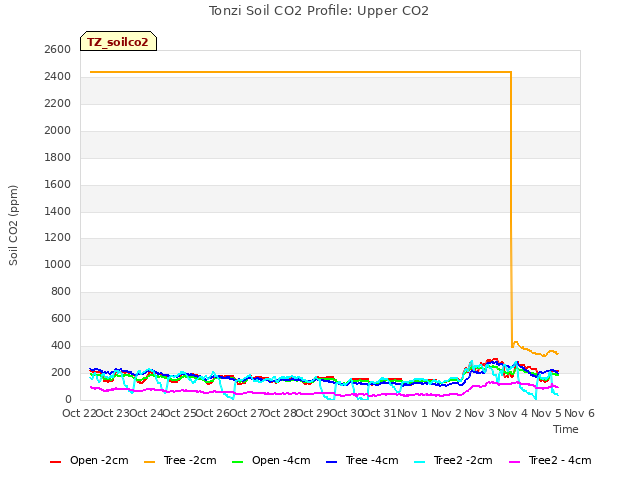Toggle the 'Open -4cm' legend entry

pos(271,461)
